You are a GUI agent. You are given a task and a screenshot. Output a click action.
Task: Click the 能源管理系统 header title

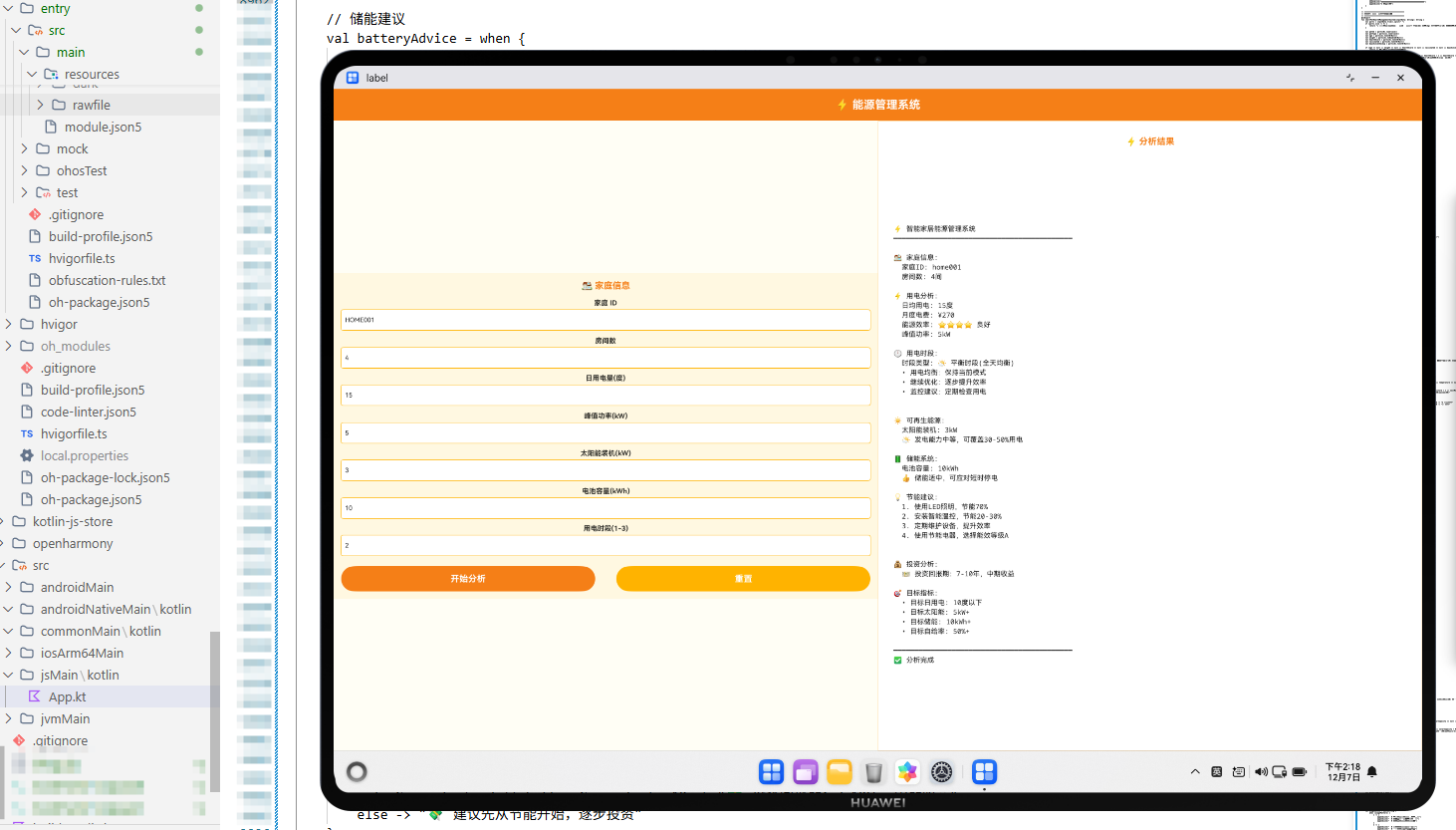click(x=878, y=105)
